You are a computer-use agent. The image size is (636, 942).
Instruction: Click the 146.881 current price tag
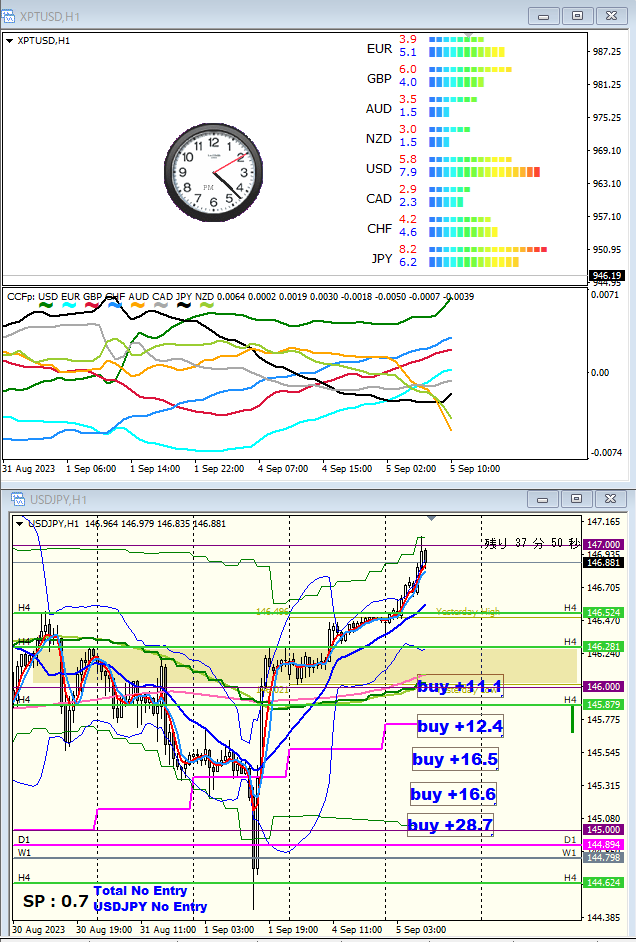(603, 563)
